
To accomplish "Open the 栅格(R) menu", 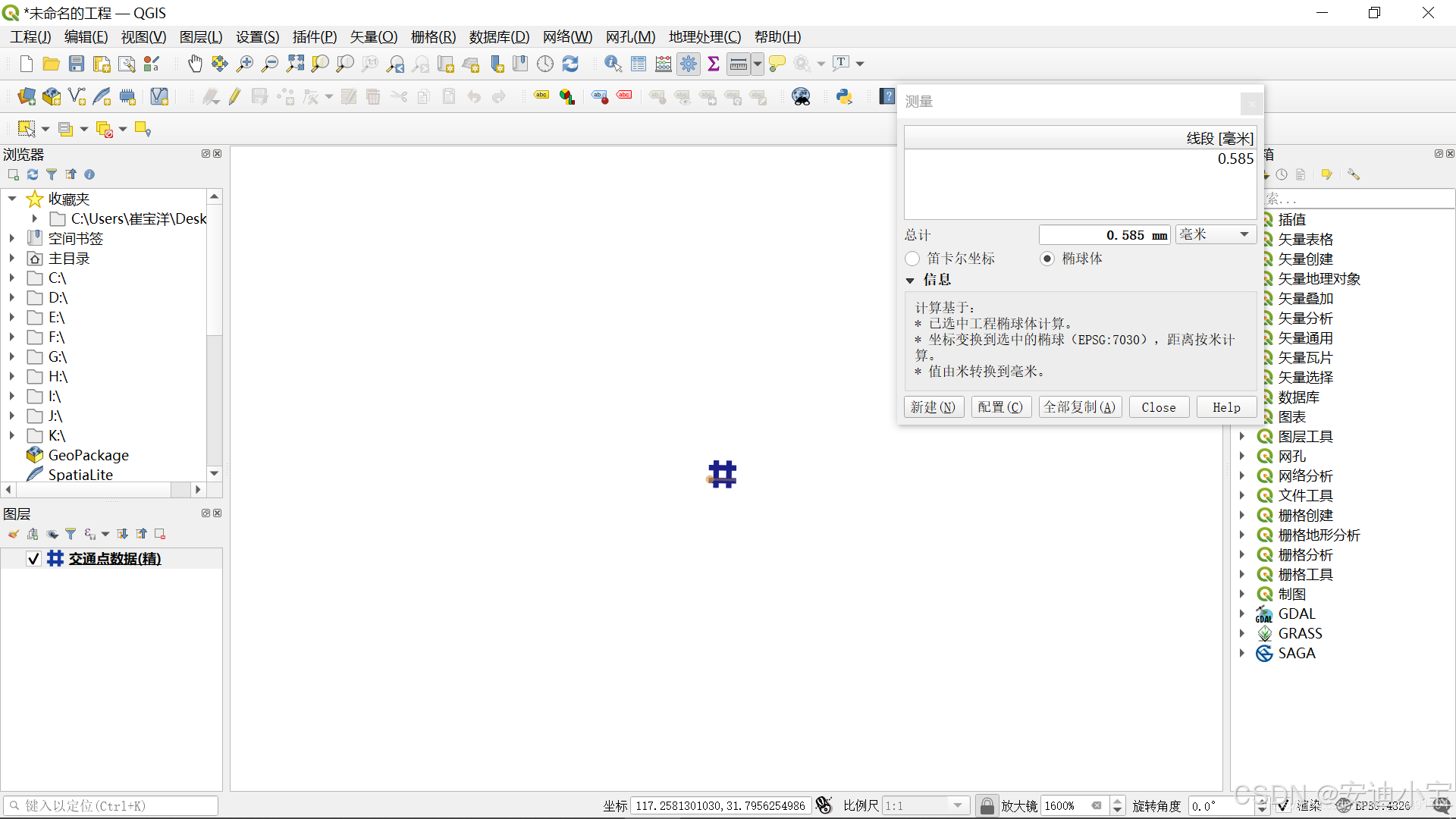I will click(433, 36).
